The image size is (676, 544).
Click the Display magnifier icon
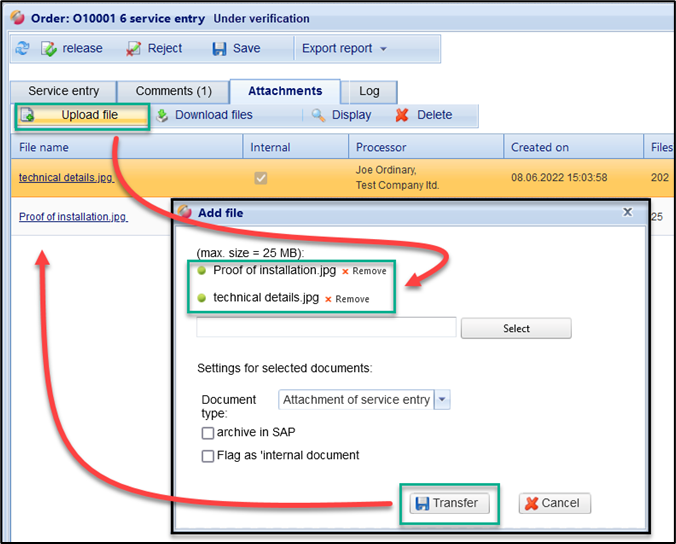318,115
